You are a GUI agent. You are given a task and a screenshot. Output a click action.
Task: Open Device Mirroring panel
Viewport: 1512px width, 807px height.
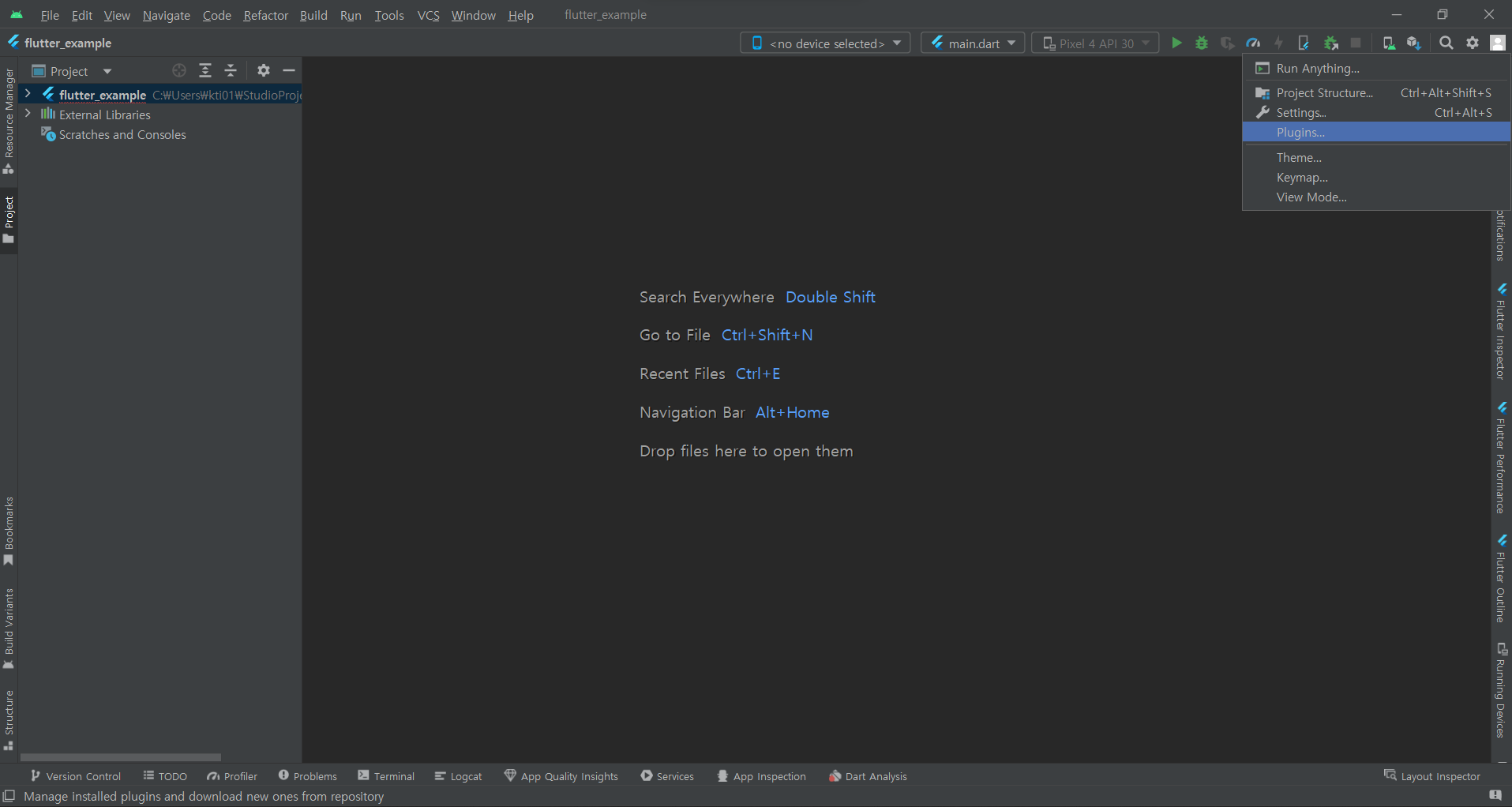[x=1389, y=43]
